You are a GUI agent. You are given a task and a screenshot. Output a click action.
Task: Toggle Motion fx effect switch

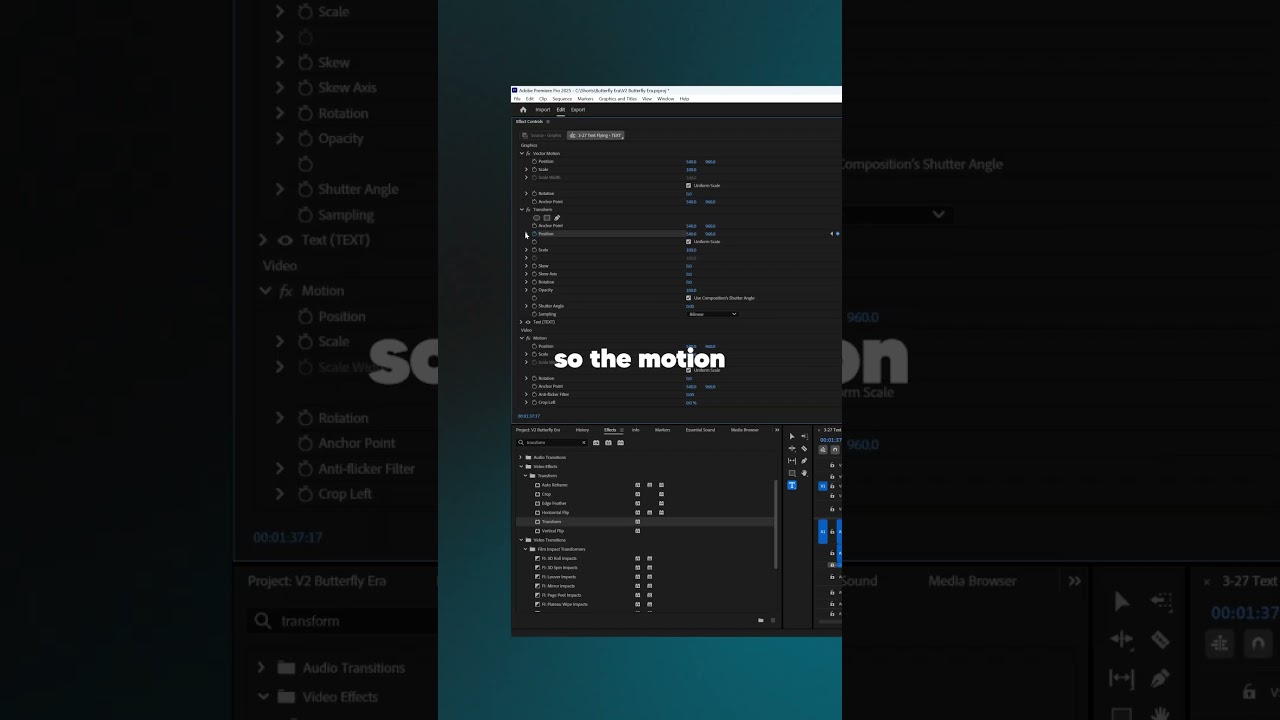pyautogui.click(x=528, y=338)
